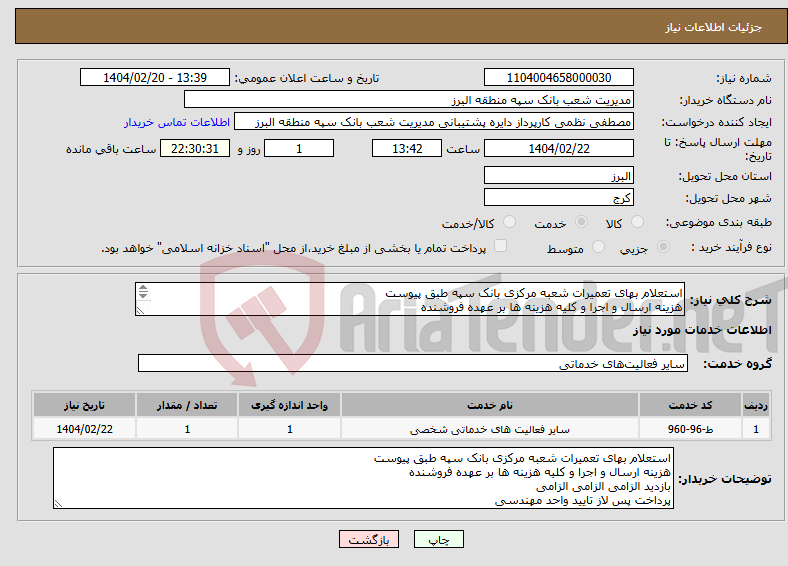The image size is (788, 566).
Task: Select the کالا/خدمت radio button
Action: pos(510,222)
